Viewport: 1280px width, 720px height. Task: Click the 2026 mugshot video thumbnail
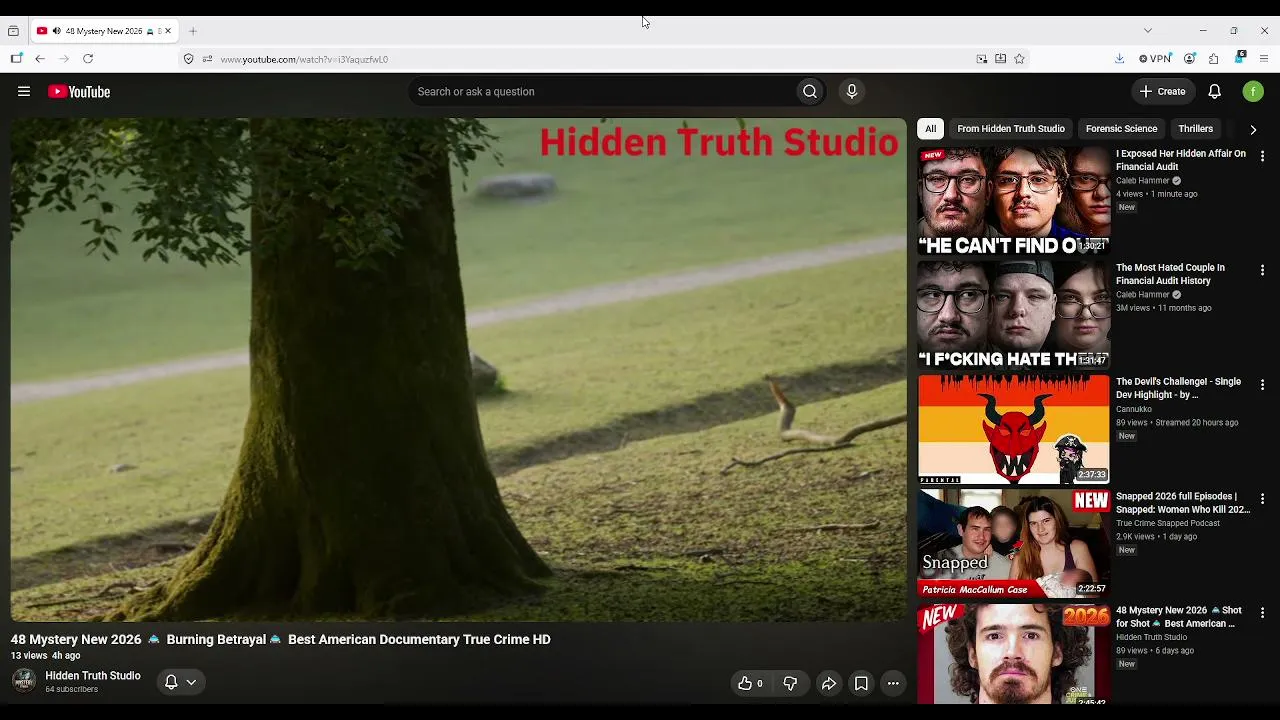[1014, 654]
